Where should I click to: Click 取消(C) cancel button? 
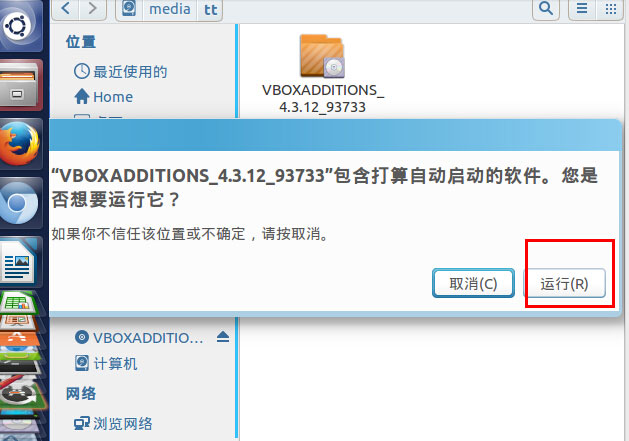(473, 283)
